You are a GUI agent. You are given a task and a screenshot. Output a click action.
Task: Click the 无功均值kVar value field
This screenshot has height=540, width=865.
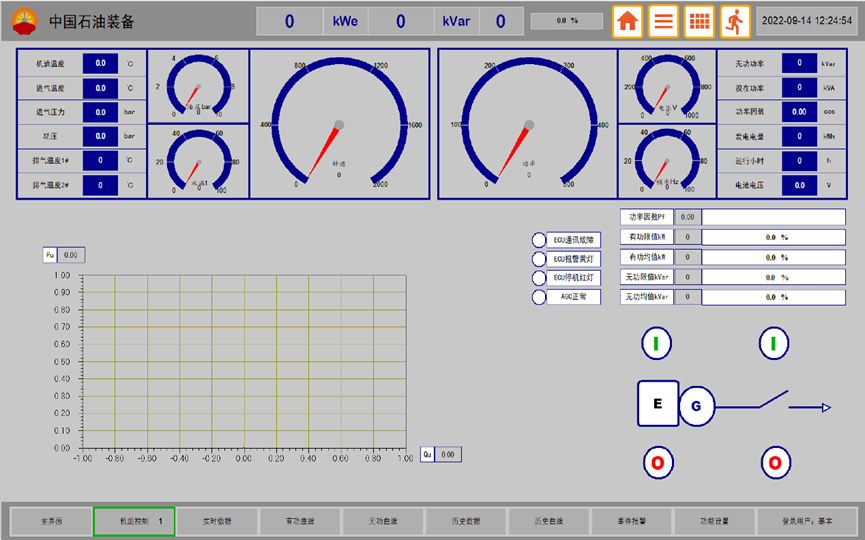click(687, 297)
